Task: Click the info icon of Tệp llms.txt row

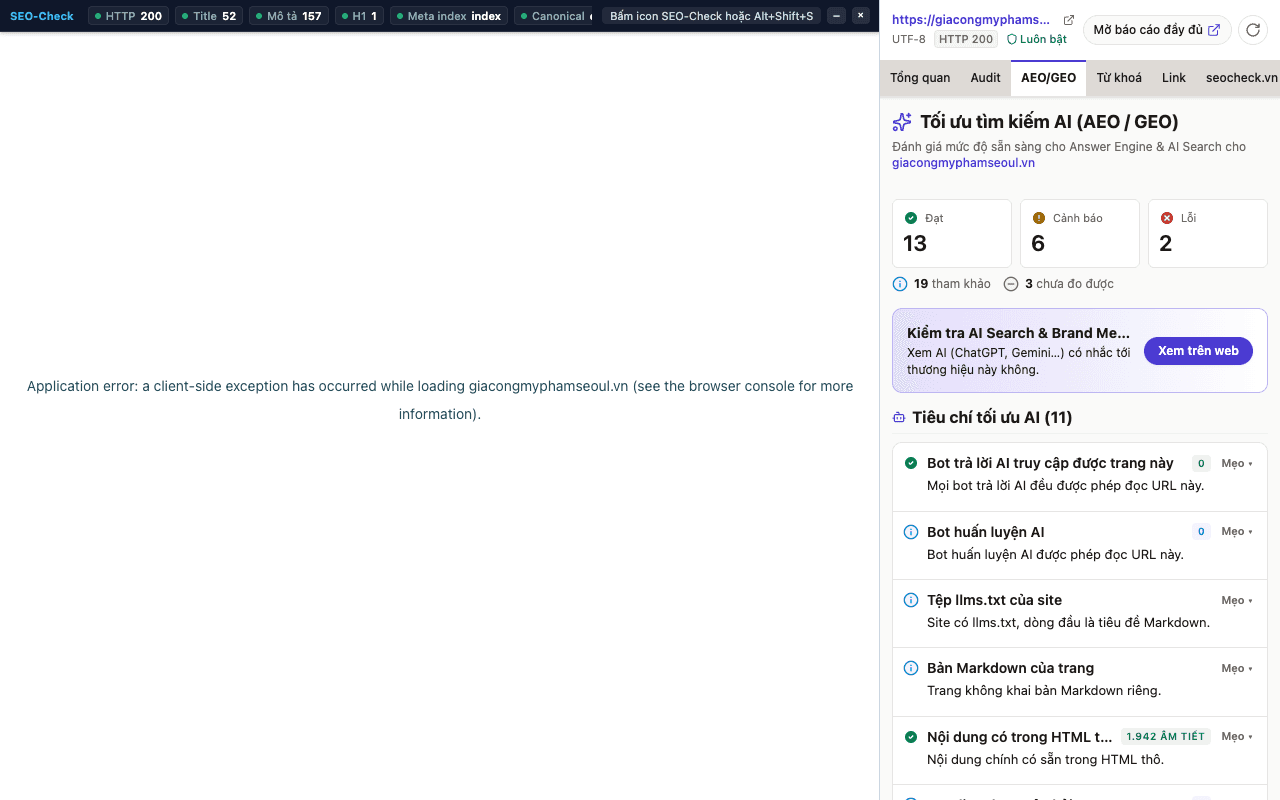Action: pyautogui.click(x=911, y=600)
